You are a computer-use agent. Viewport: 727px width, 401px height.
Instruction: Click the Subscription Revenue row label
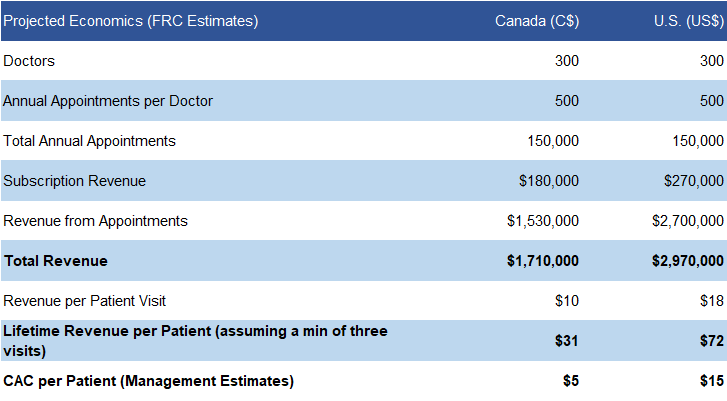[x=75, y=181]
